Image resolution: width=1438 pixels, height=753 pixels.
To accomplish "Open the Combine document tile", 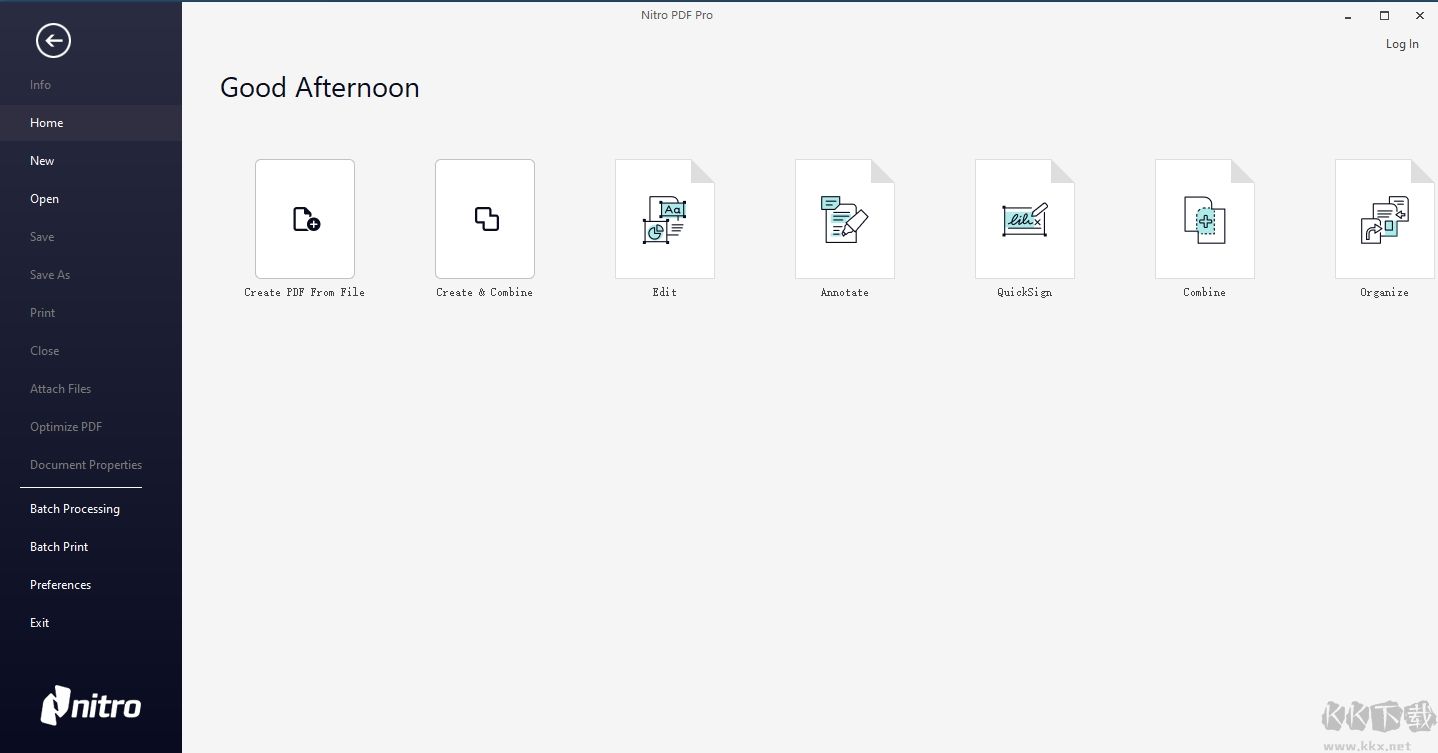I will [x=1205, y=219].
